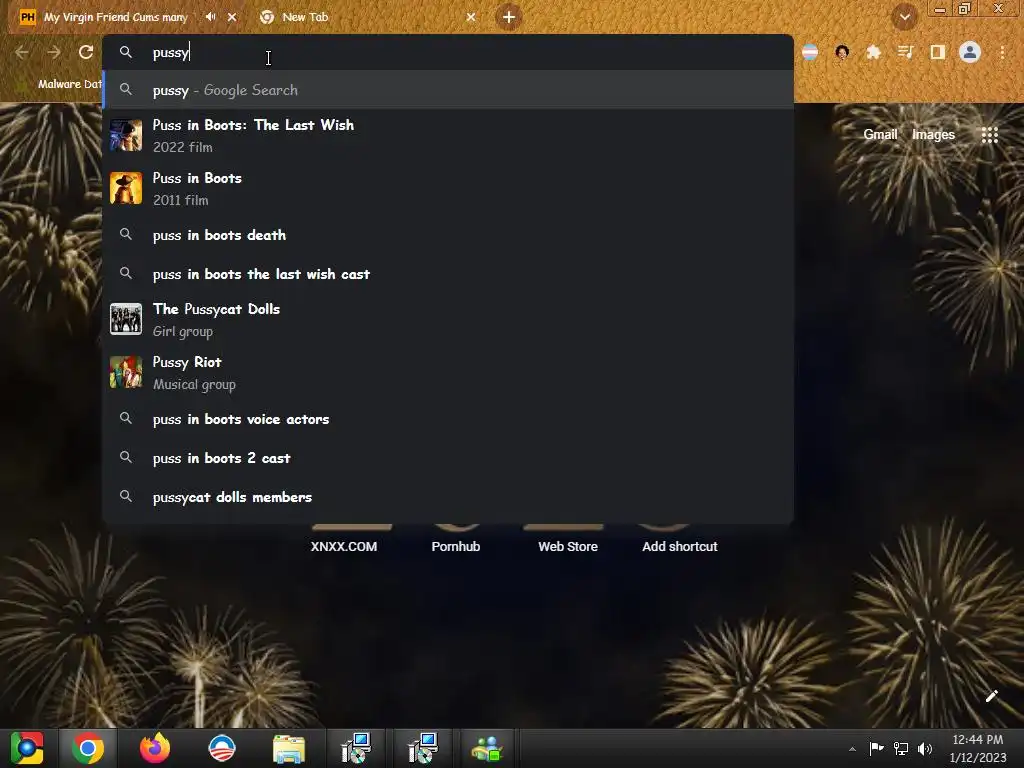Click the Add shortcut tile

click(680, 539)
